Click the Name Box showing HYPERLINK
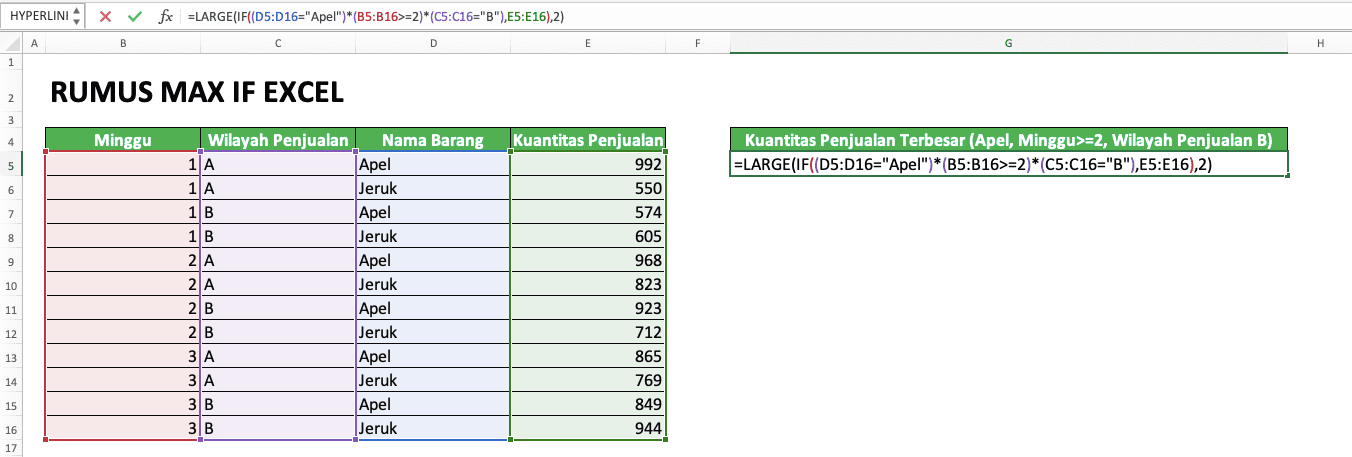Image resolution: width=1352 pixels, height=457 pixels. (x=36, y=17)
